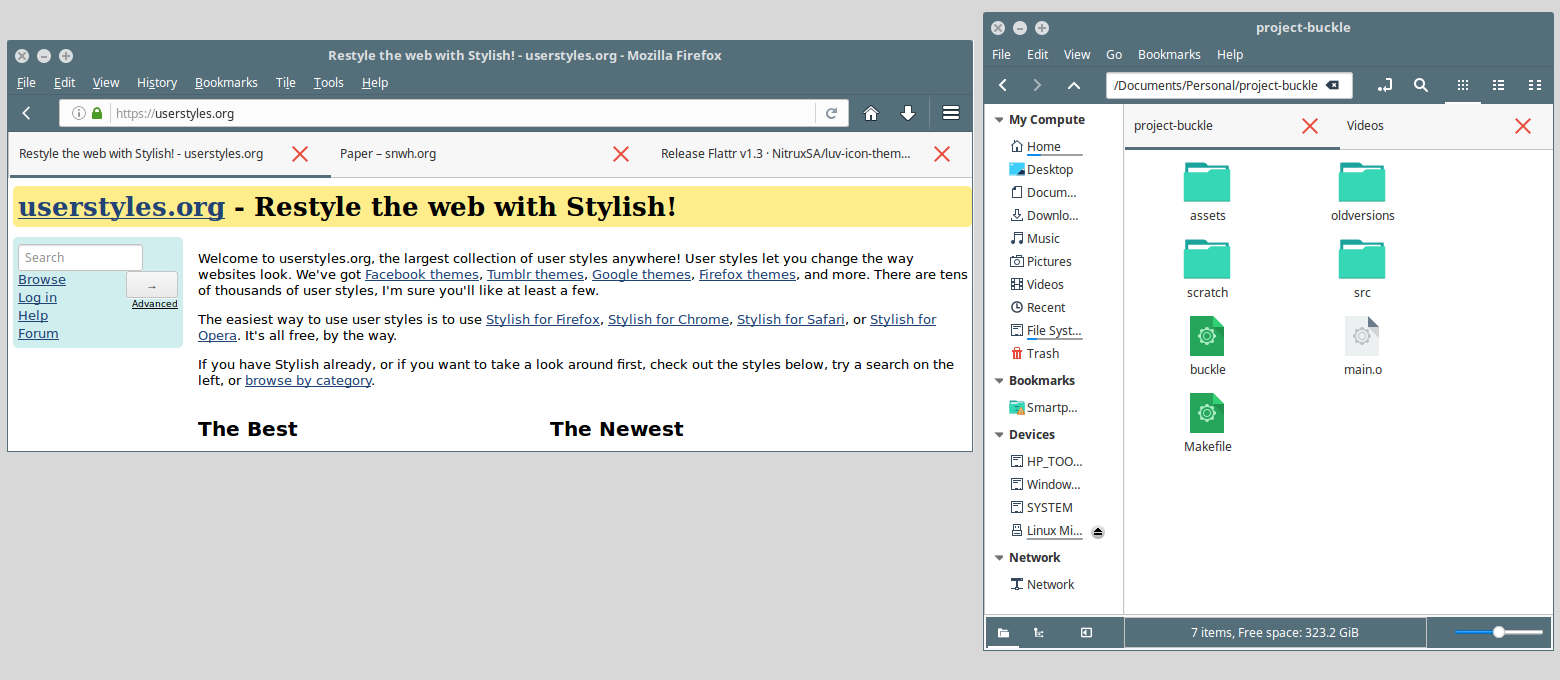Open the Firefox downloads arrow
1560x680 pixels.
click(908, 113)
